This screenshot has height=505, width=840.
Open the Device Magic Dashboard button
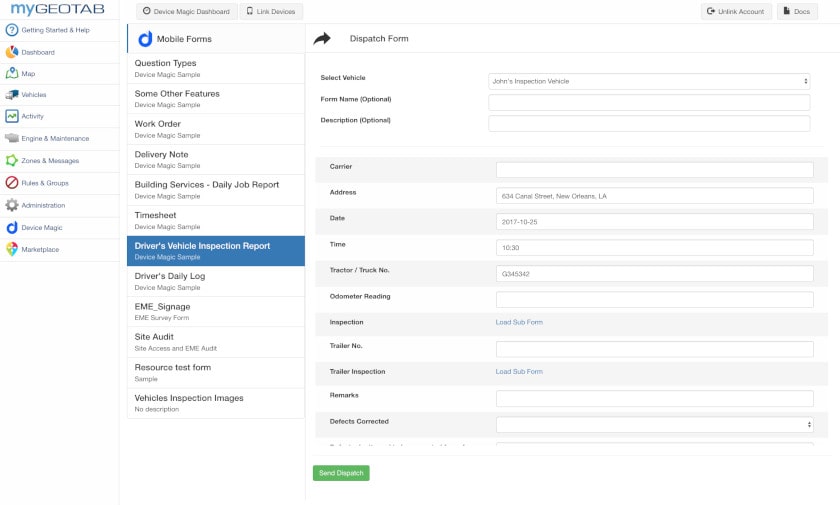186,11
